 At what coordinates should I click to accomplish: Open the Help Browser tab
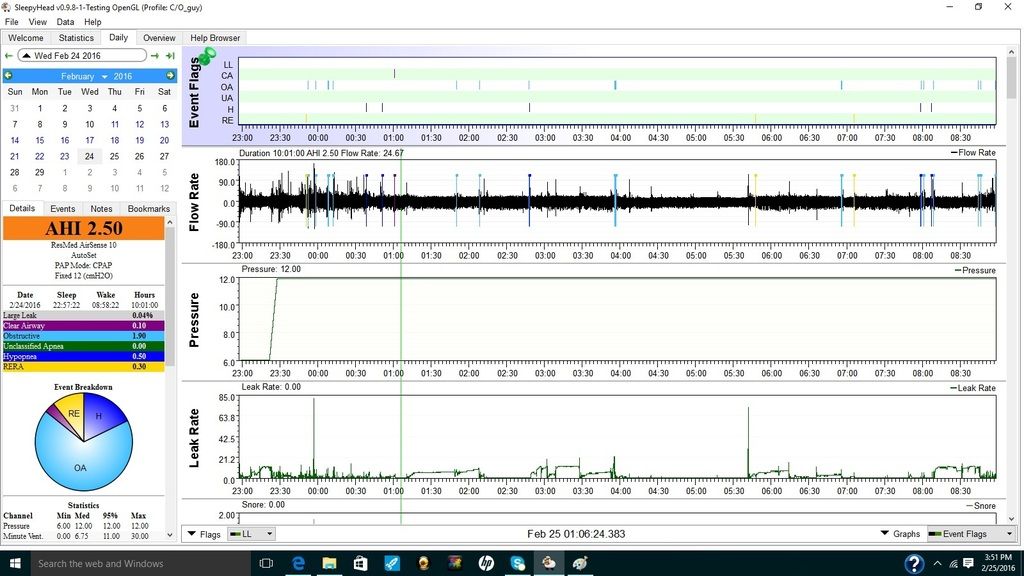[215, 38]
